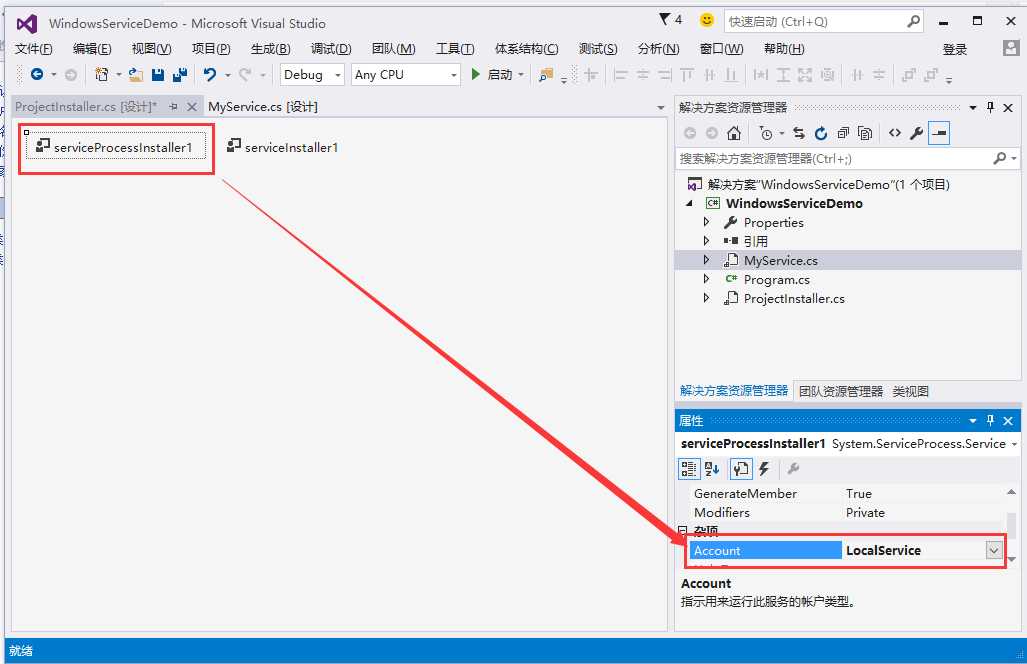Viewport: 1027px width, 664px height.
Task: Open the Account value dropdown arrow
Action: coord(994,551)
